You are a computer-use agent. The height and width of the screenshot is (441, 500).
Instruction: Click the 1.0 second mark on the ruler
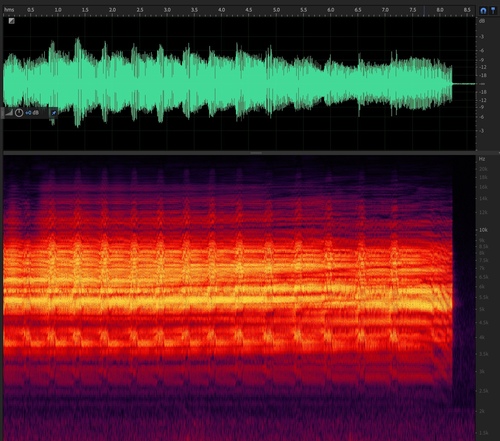coord(58,10)
